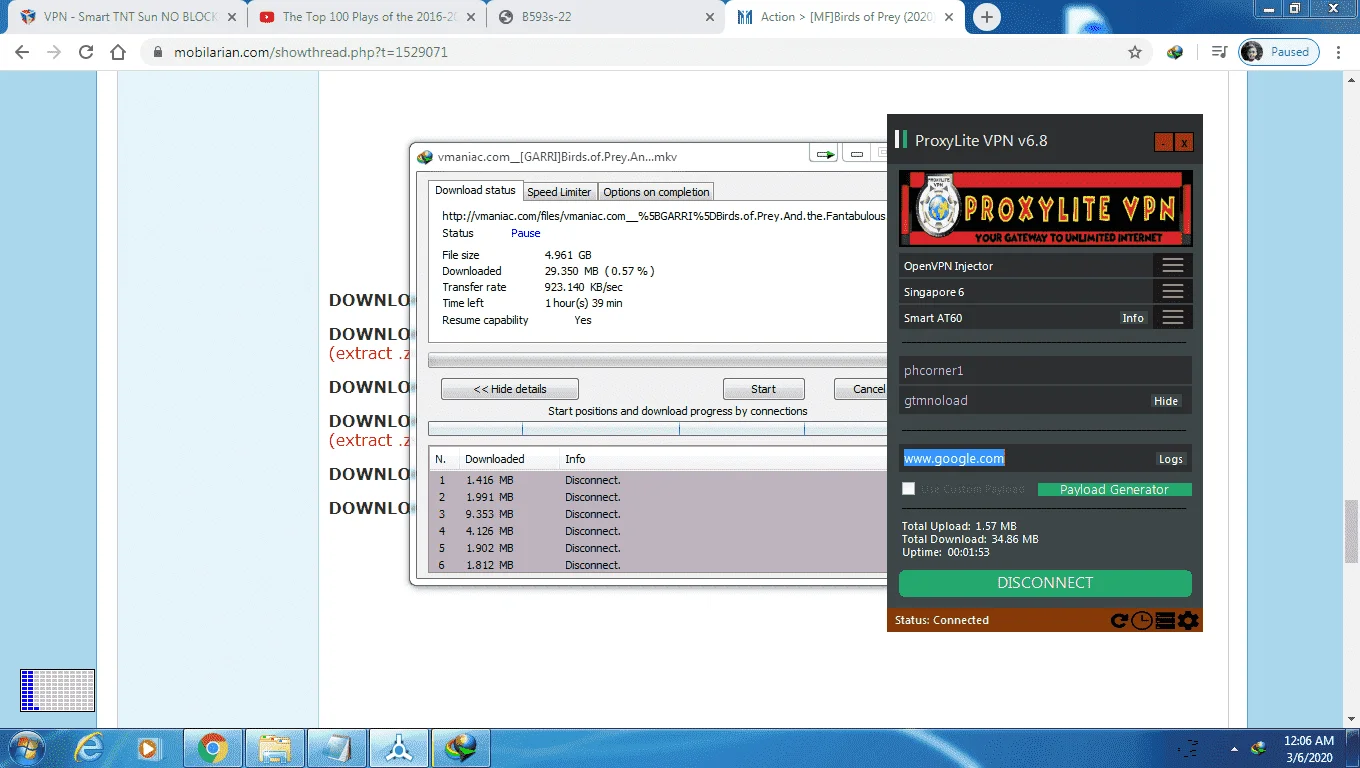Click the Paused profile button
This screenshot has width=1360, height=768.
click(x=1279, y=52)
